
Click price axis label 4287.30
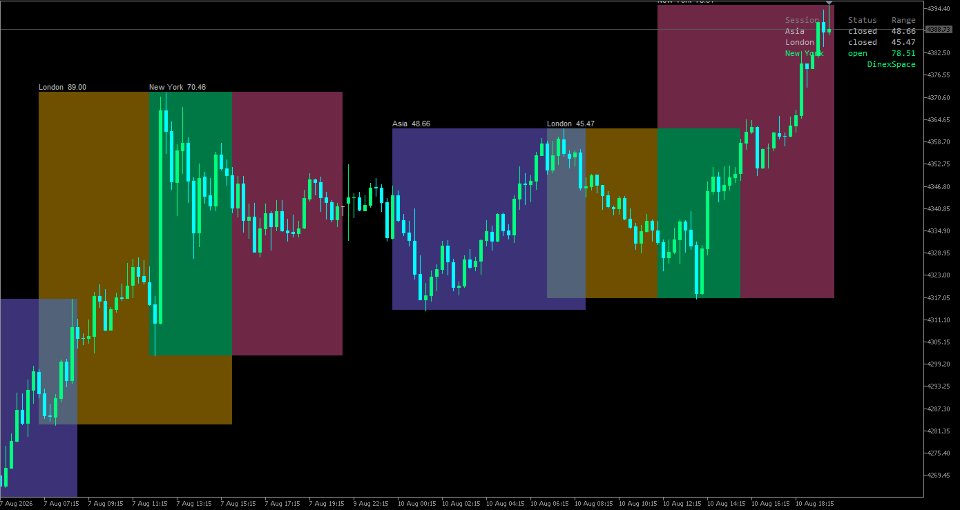coord(939,408)
